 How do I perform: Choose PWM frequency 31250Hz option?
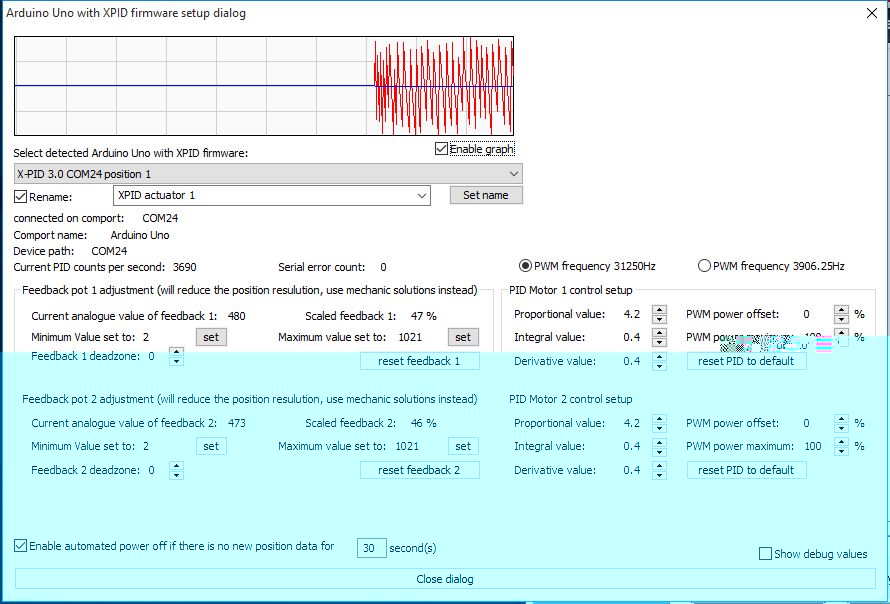[x=526, y=266]
